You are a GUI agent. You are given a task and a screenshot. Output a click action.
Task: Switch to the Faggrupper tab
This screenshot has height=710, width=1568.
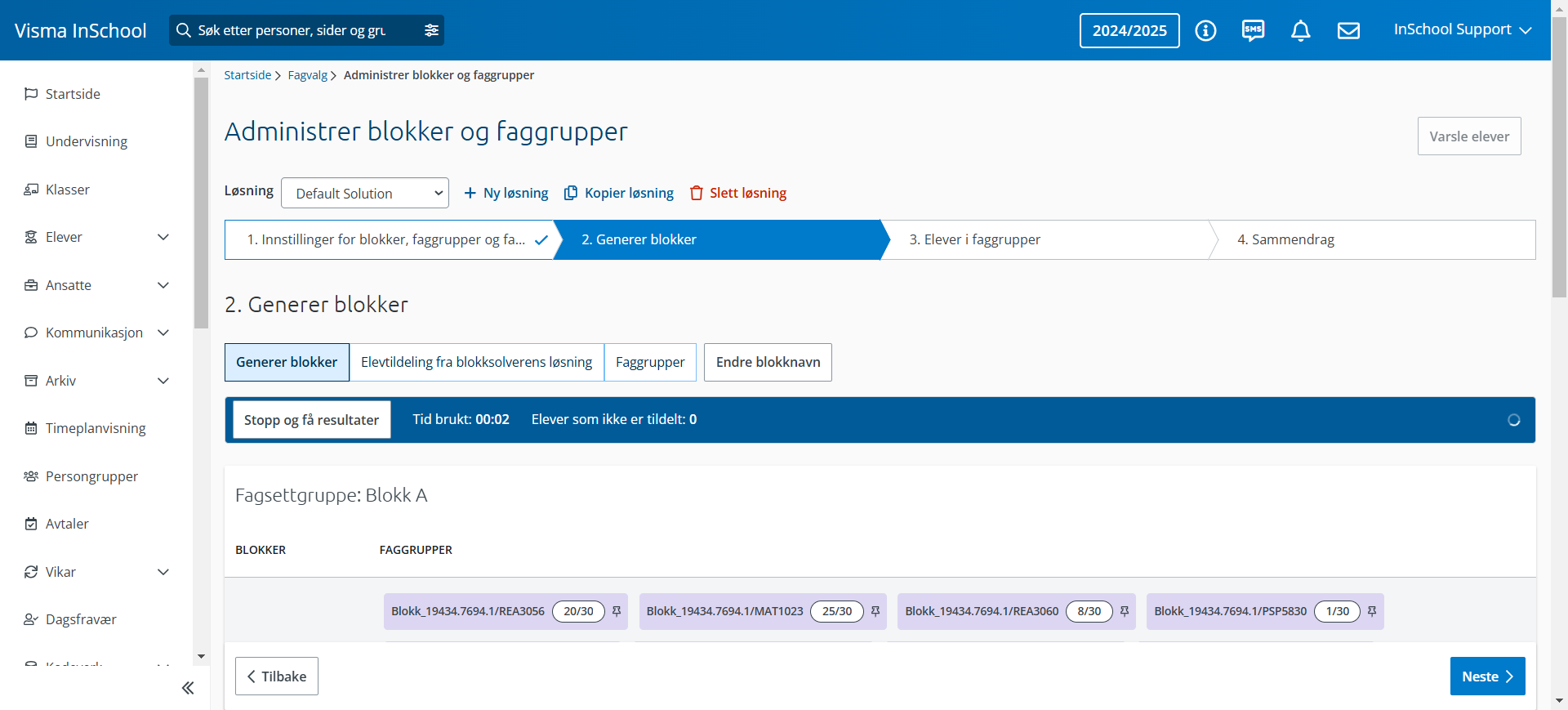(x=650, y=362)
